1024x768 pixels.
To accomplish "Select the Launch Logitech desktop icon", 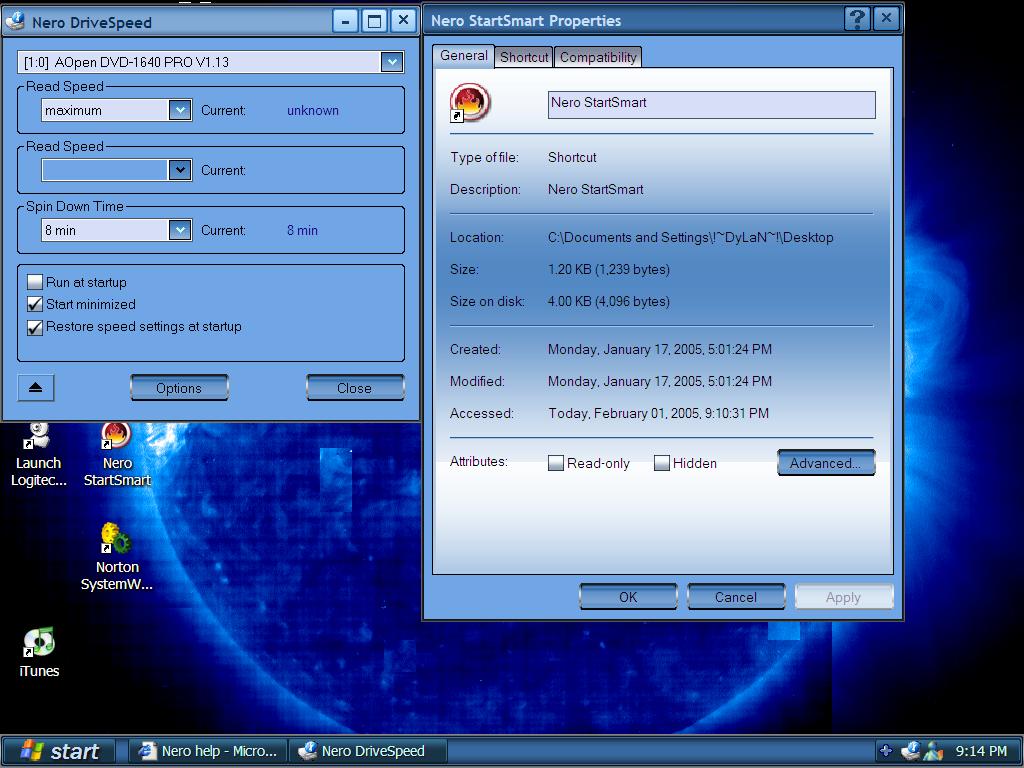I will point(38,438).
